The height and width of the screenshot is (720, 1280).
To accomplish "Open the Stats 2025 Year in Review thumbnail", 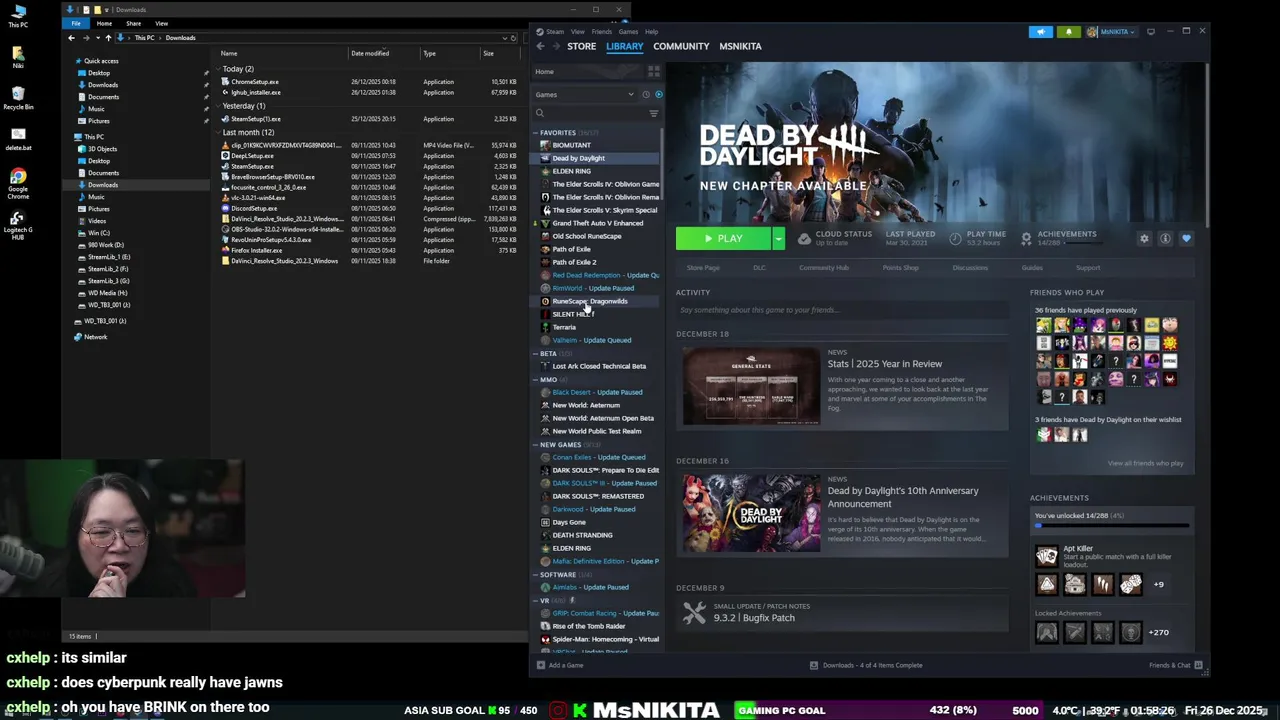I will click(x=750, y=386).
